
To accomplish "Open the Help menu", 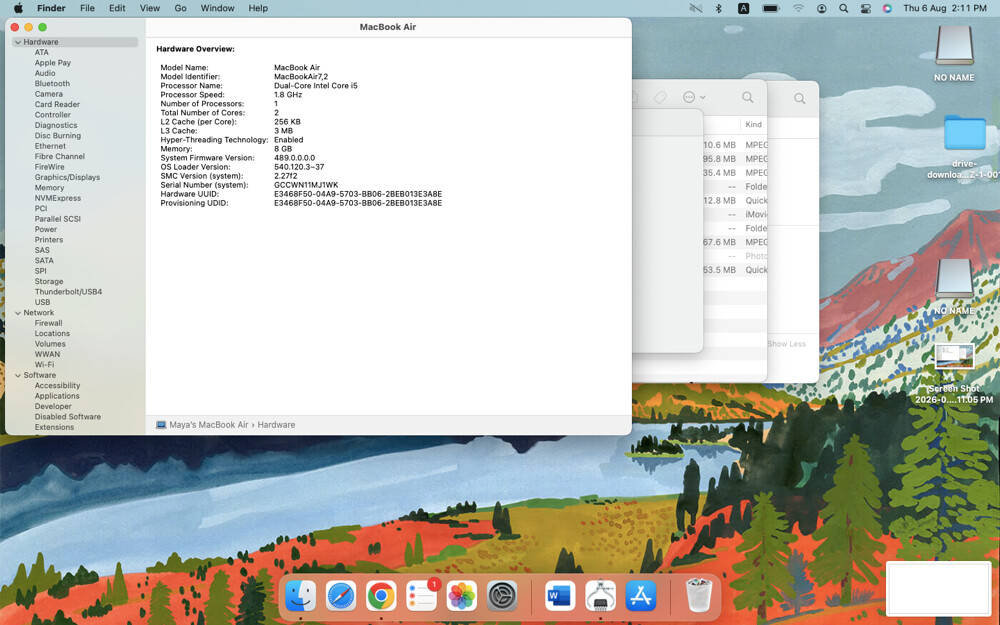I will (x=258, y=8).
